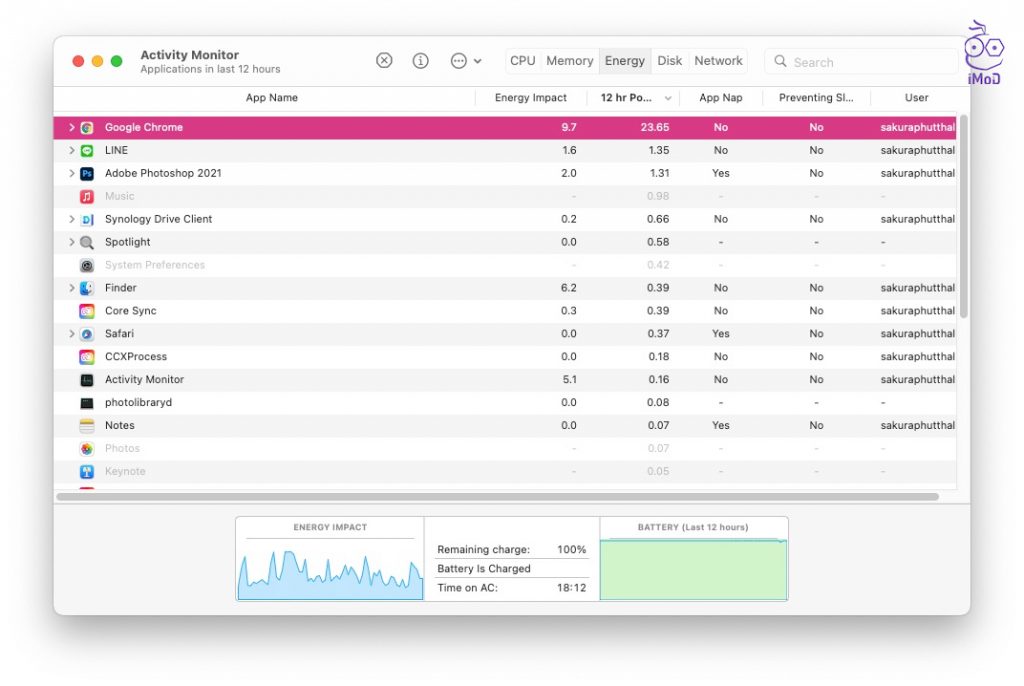This screenshot has height=686, width=1024.
Task: Select the Google Chrome app icon
Action: pyautogui.click(x=87, y=128)
